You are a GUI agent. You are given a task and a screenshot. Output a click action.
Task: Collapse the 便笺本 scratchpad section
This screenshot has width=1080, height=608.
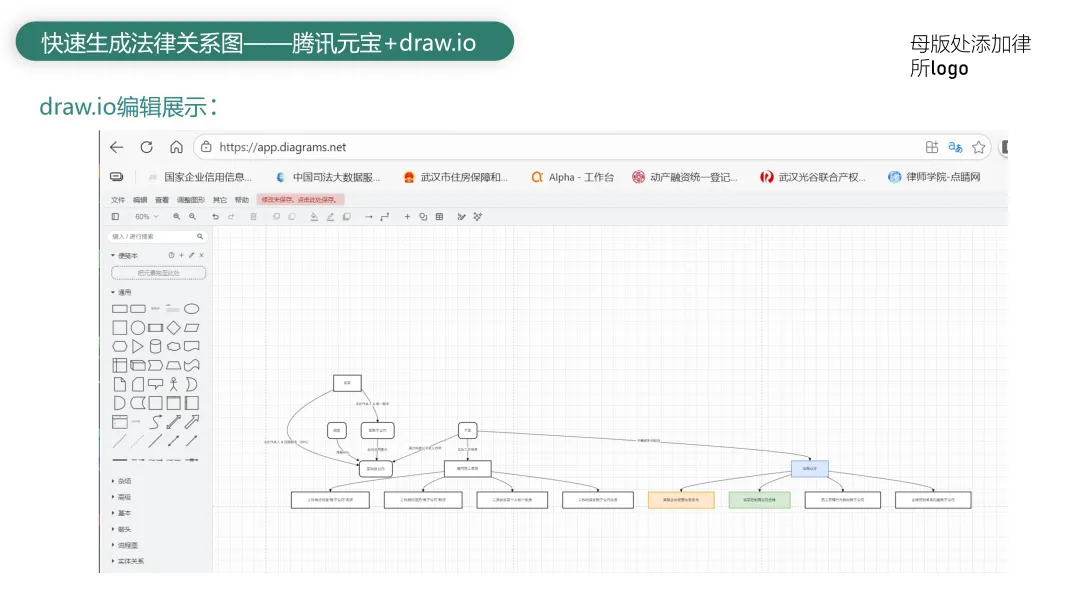coord(124,255)
